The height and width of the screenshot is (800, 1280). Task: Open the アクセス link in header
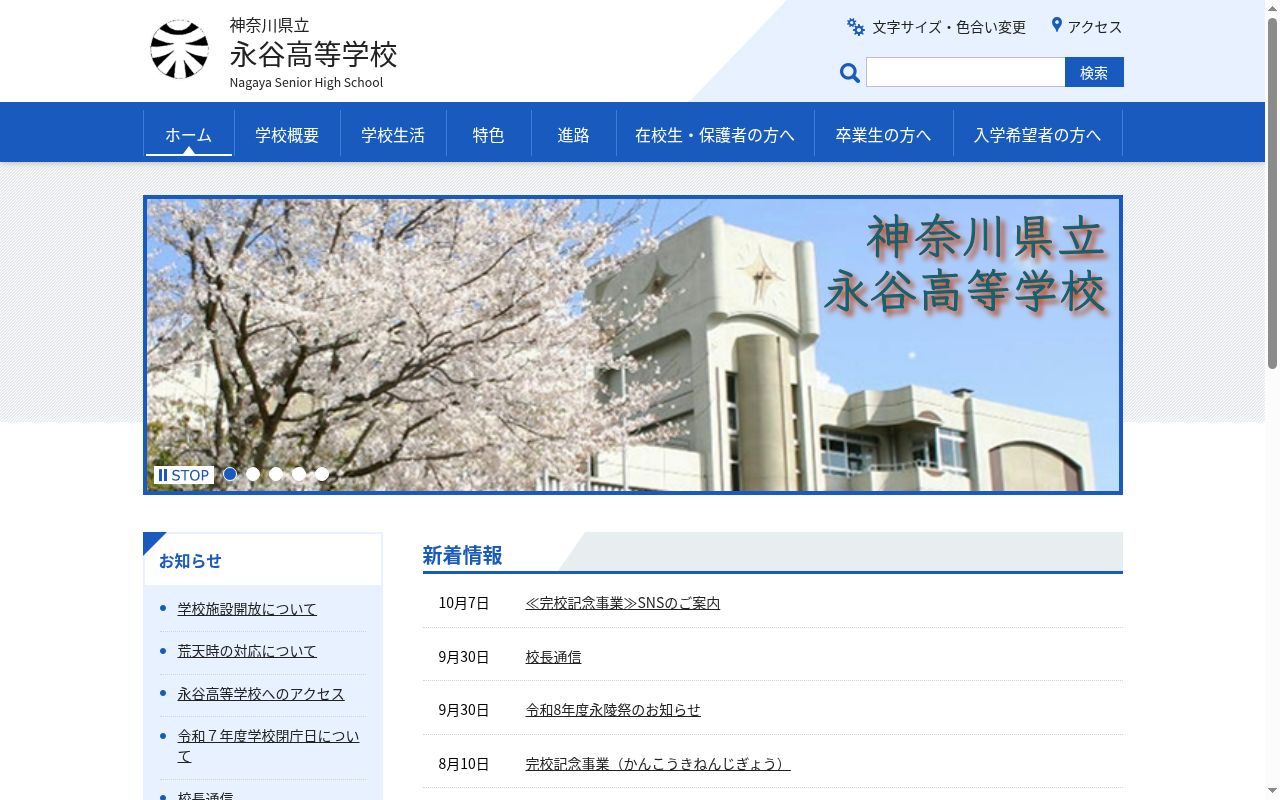click(1095, 27)
